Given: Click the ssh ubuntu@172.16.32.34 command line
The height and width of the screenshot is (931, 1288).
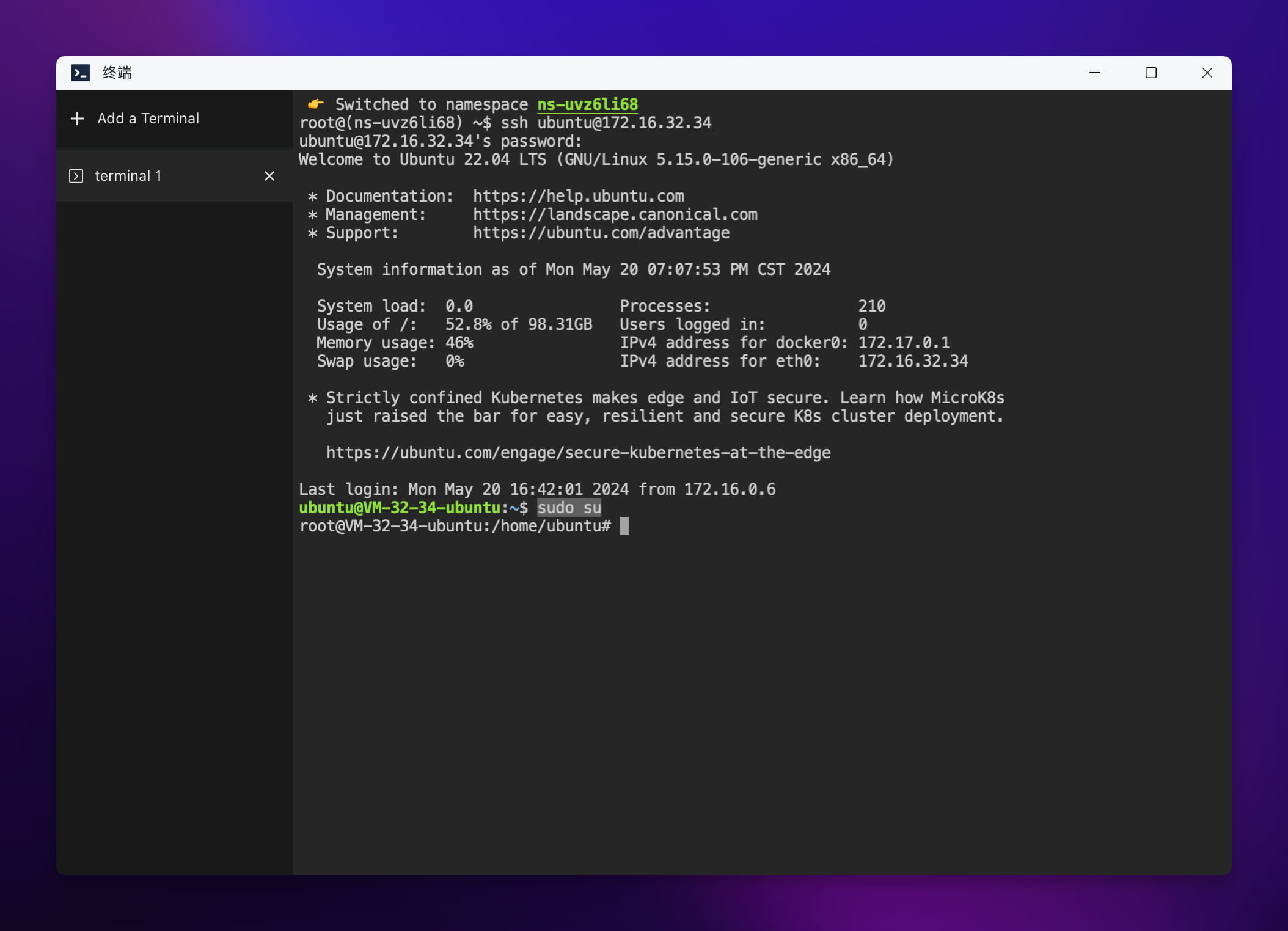Looking at the screenshot, I should click(x=606, y=123).
